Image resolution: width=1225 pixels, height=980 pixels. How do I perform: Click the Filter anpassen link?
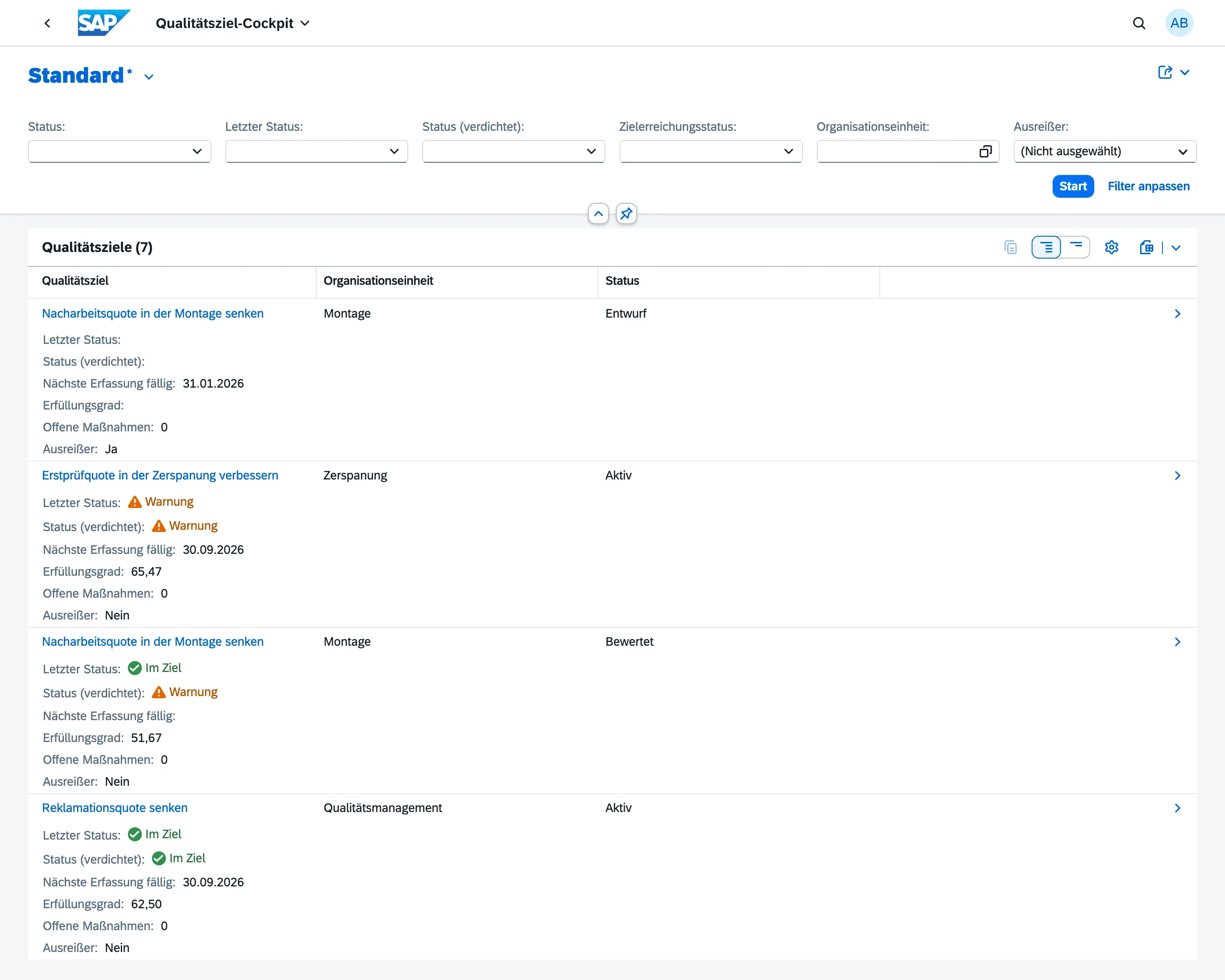1148,186
